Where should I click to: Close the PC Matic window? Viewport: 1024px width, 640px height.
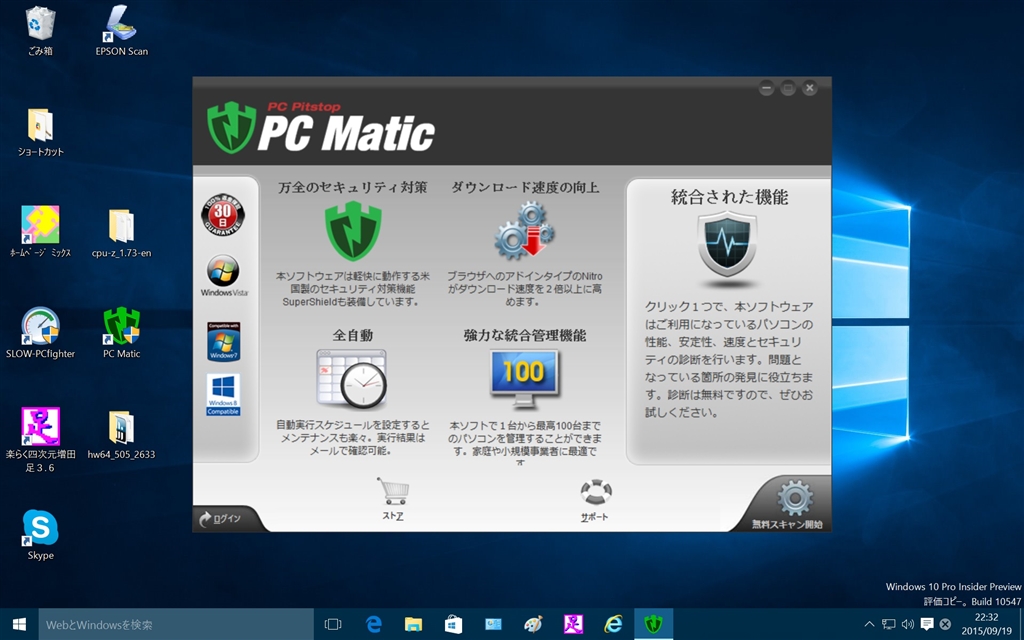click(x=810, y=88)
